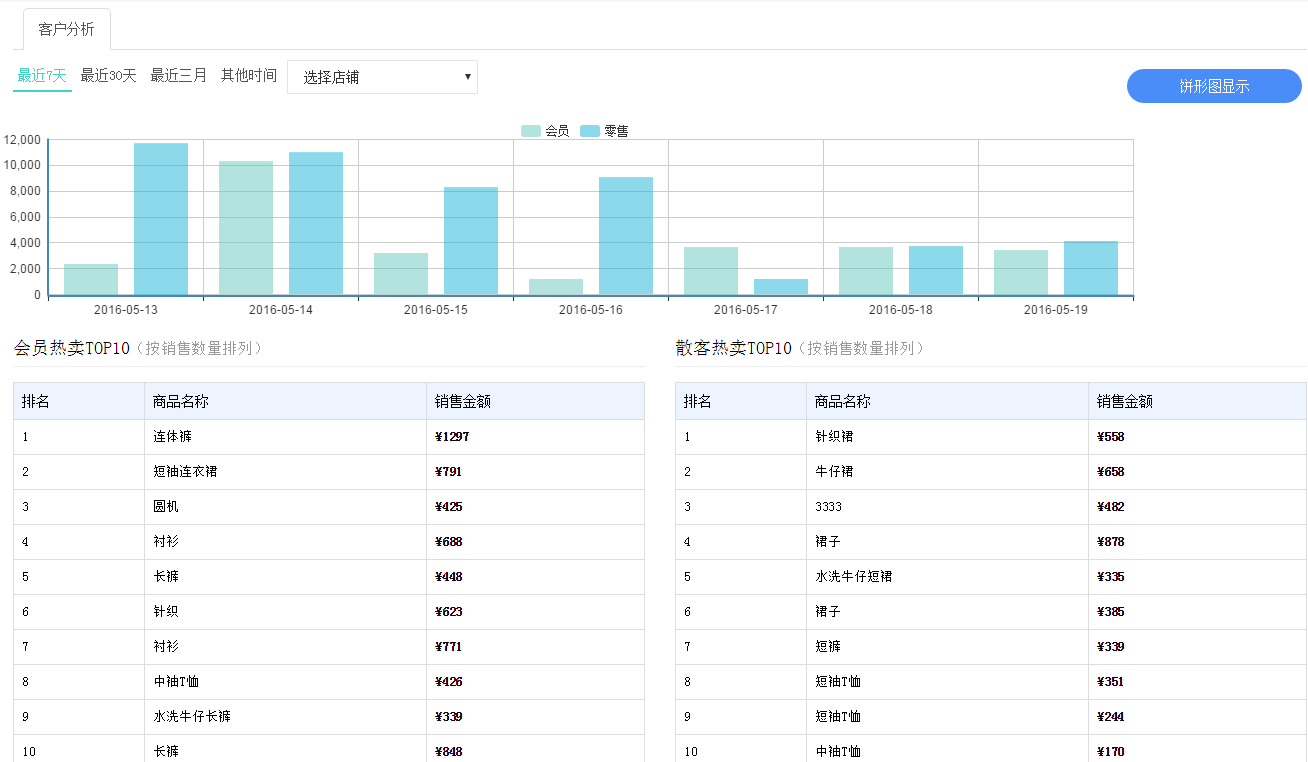This screenshot has width=1308, height=762.
Task: Click the ¥558 sales amount
Action: (1111, 437)
